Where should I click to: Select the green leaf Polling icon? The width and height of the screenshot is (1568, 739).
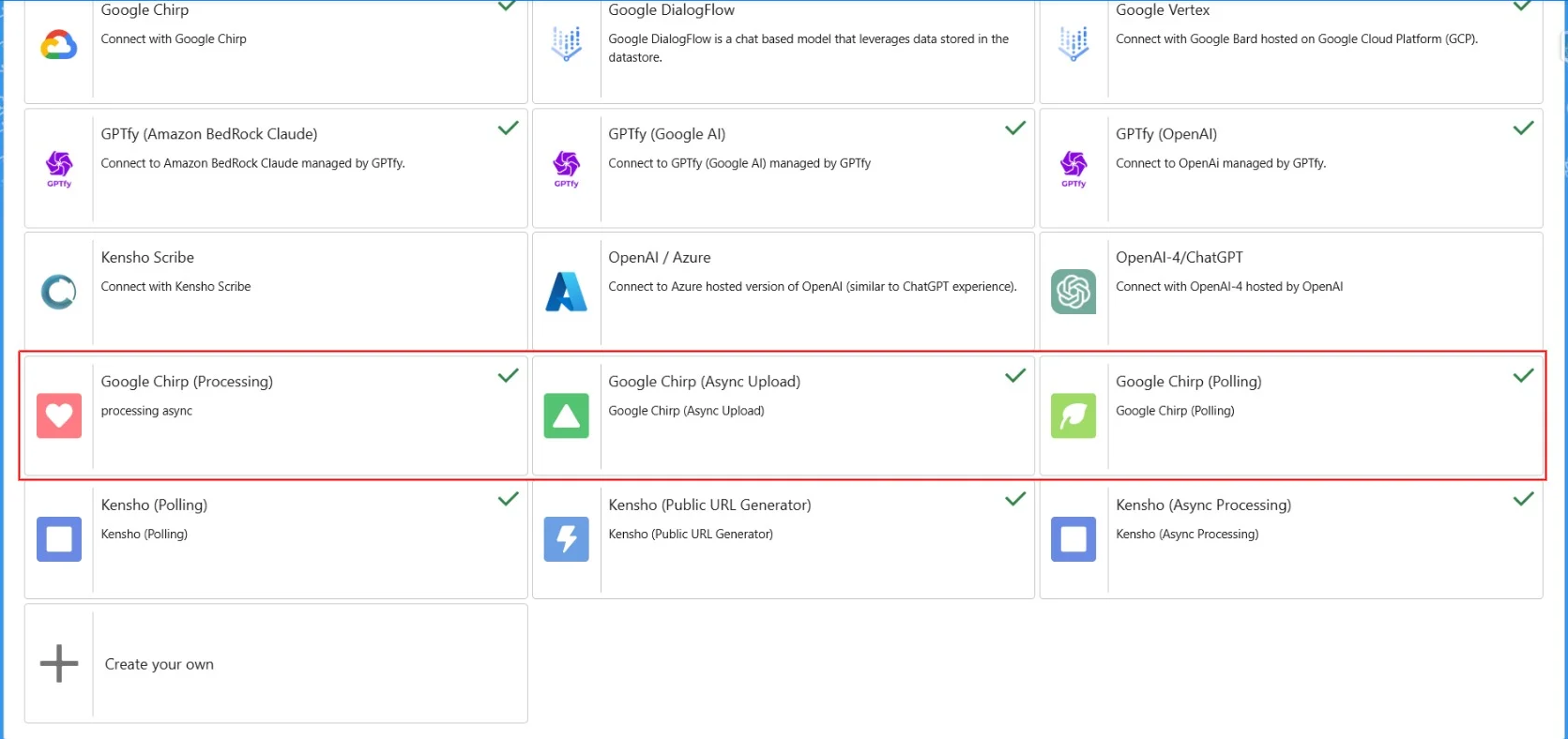[1073, 415]
